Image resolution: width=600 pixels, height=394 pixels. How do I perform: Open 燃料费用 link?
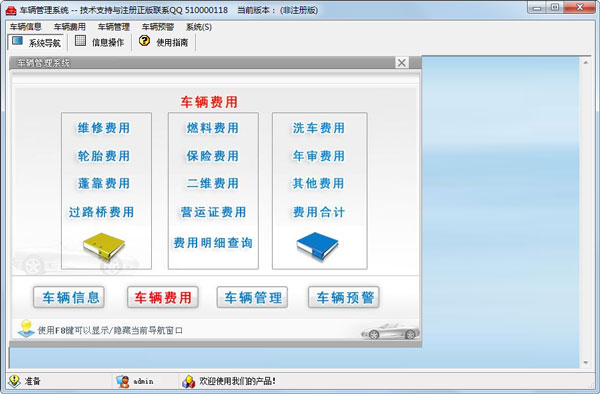pyautogui.click(x=213, y=128)
